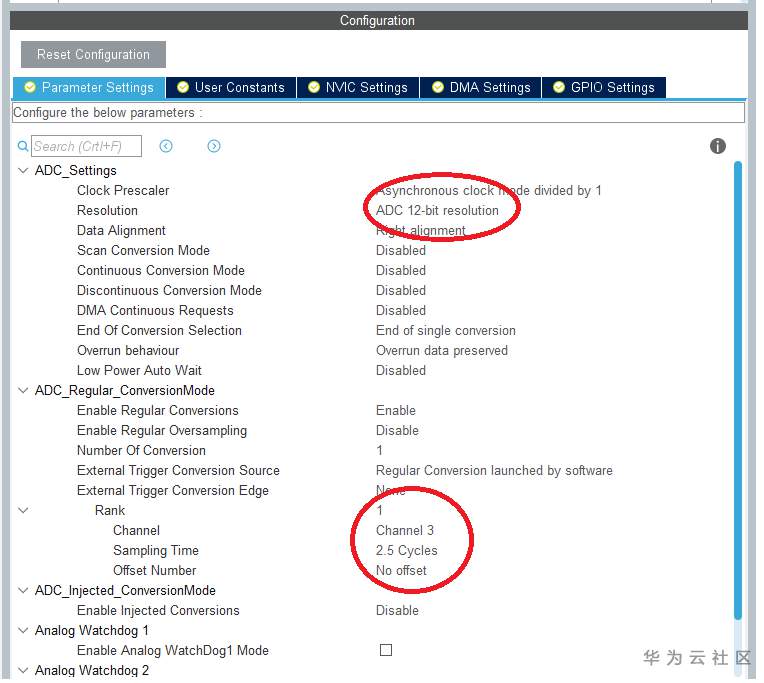Go to next search result arrow
Viewport: 764px width, 683px height.
pyautogui.click(x=214, y=146)
